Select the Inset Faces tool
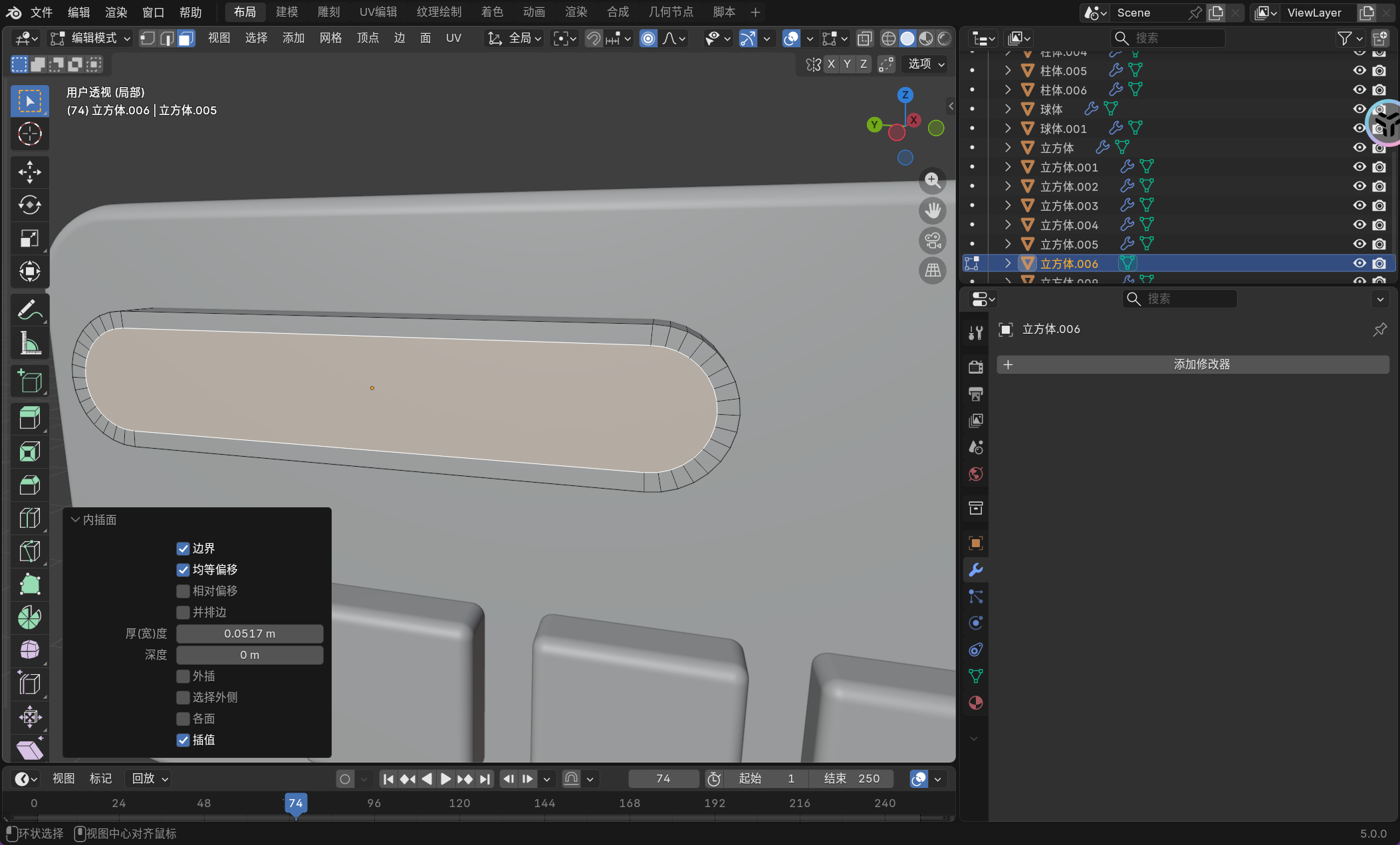The width and height of the screenshot is (1400, 845). [x=29, y=452]
